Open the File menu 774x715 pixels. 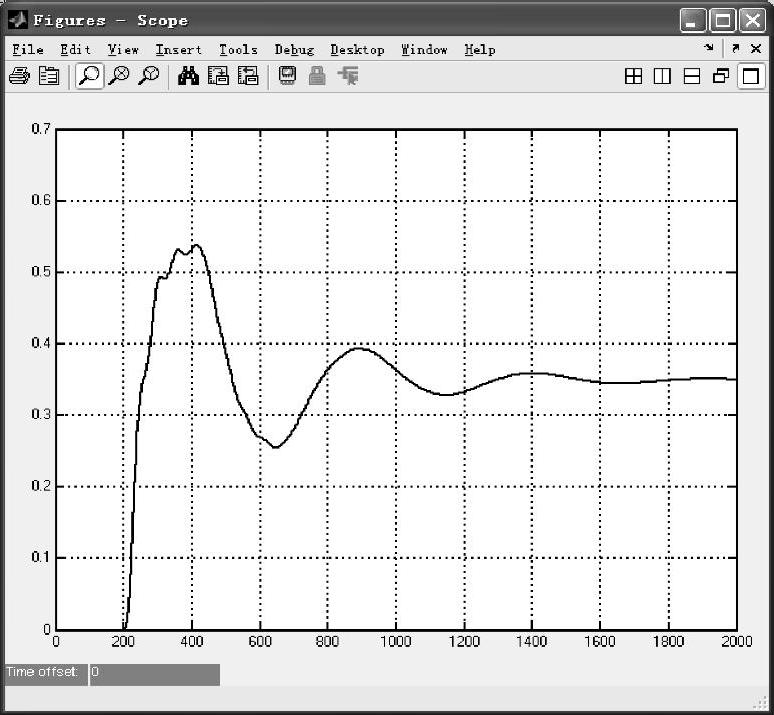28,49
